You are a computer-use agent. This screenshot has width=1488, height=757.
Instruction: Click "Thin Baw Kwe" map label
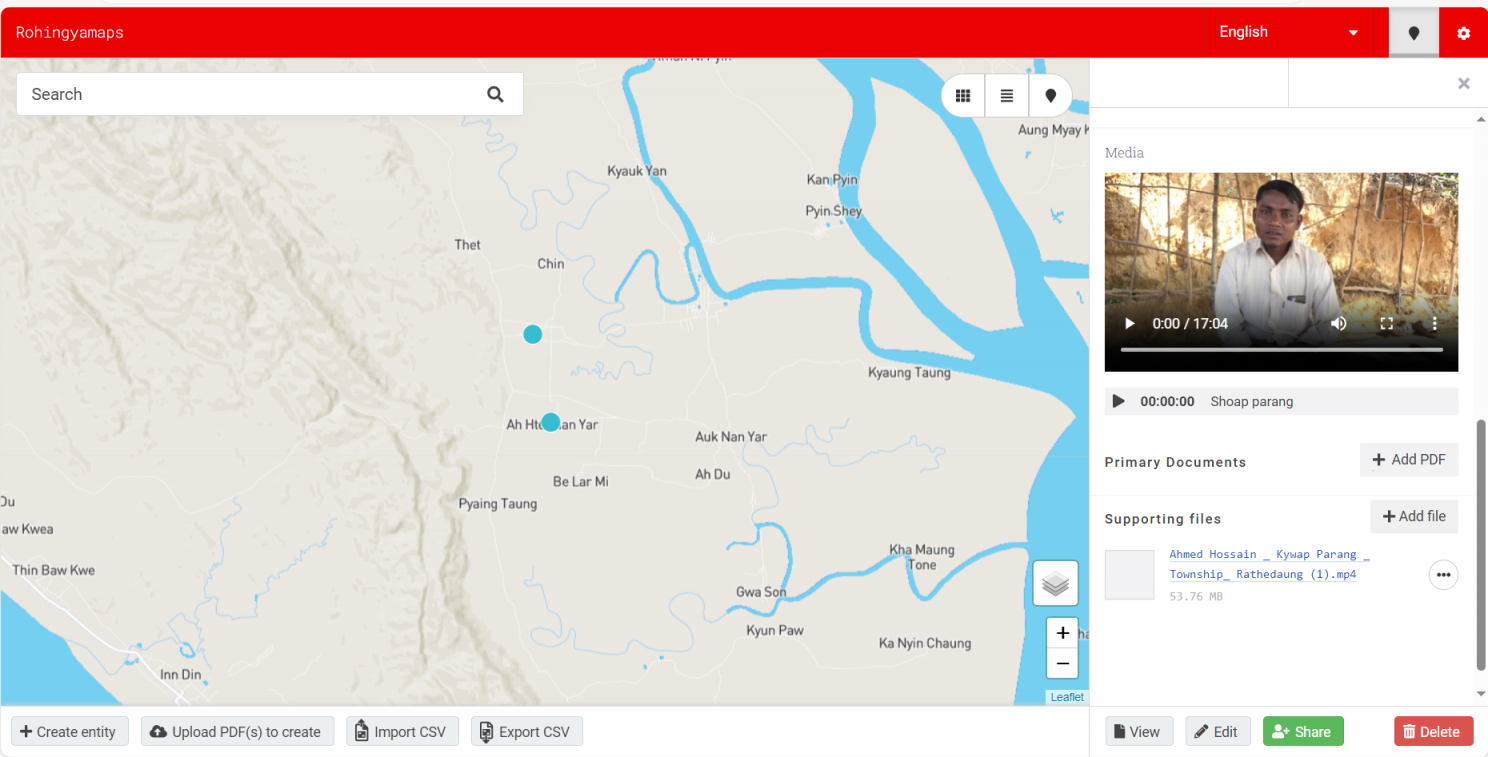[x=54, y=571]
